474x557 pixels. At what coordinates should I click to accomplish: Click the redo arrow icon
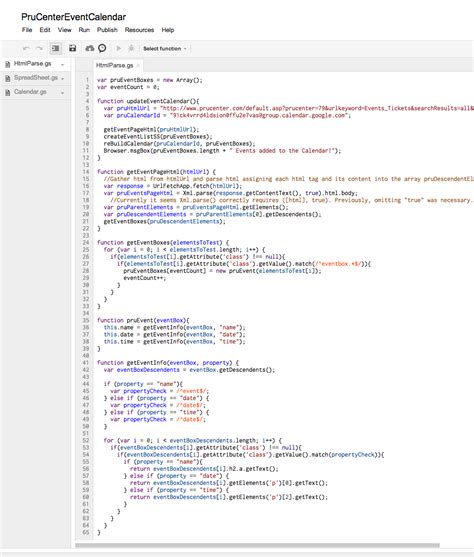(x=39, y=48)
